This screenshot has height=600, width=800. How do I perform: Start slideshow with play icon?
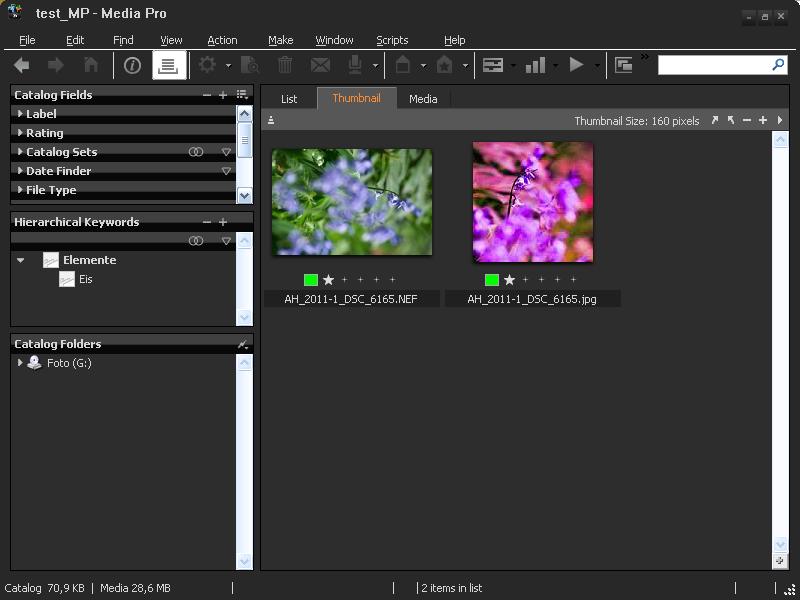point(577,65)
